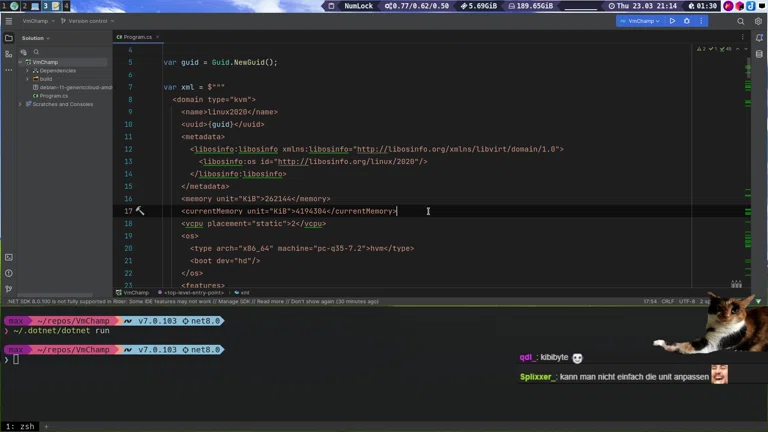Click the VmChamp breadcrumb in editor

tap(132, 292)
